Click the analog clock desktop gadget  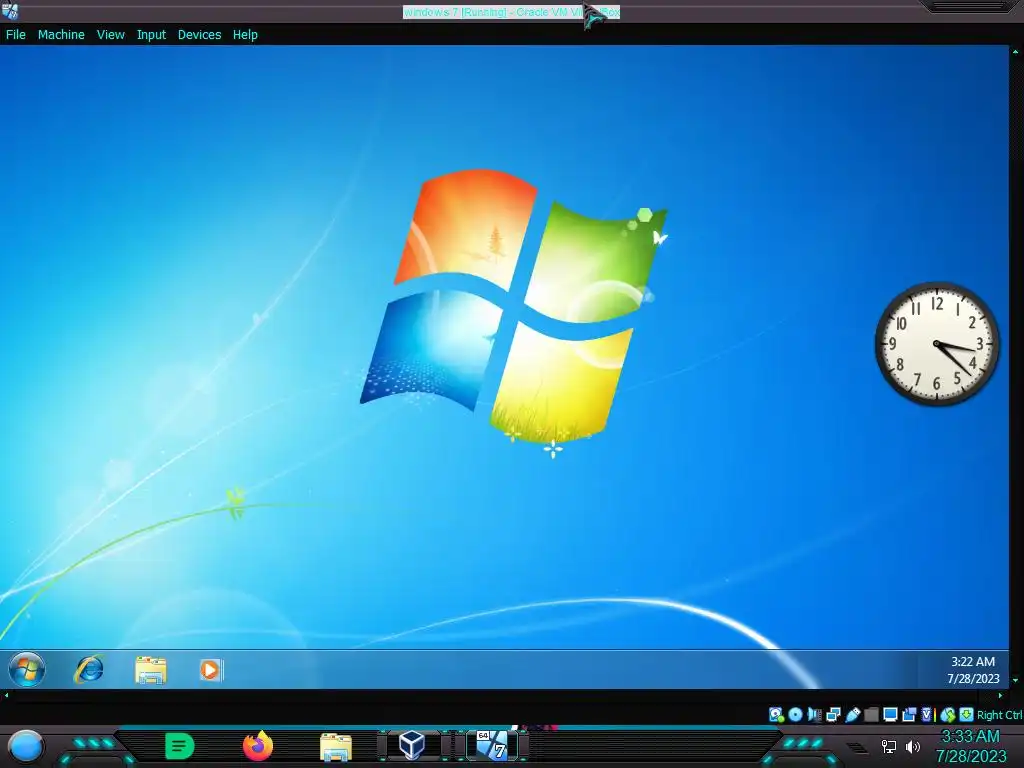[936, 344]
